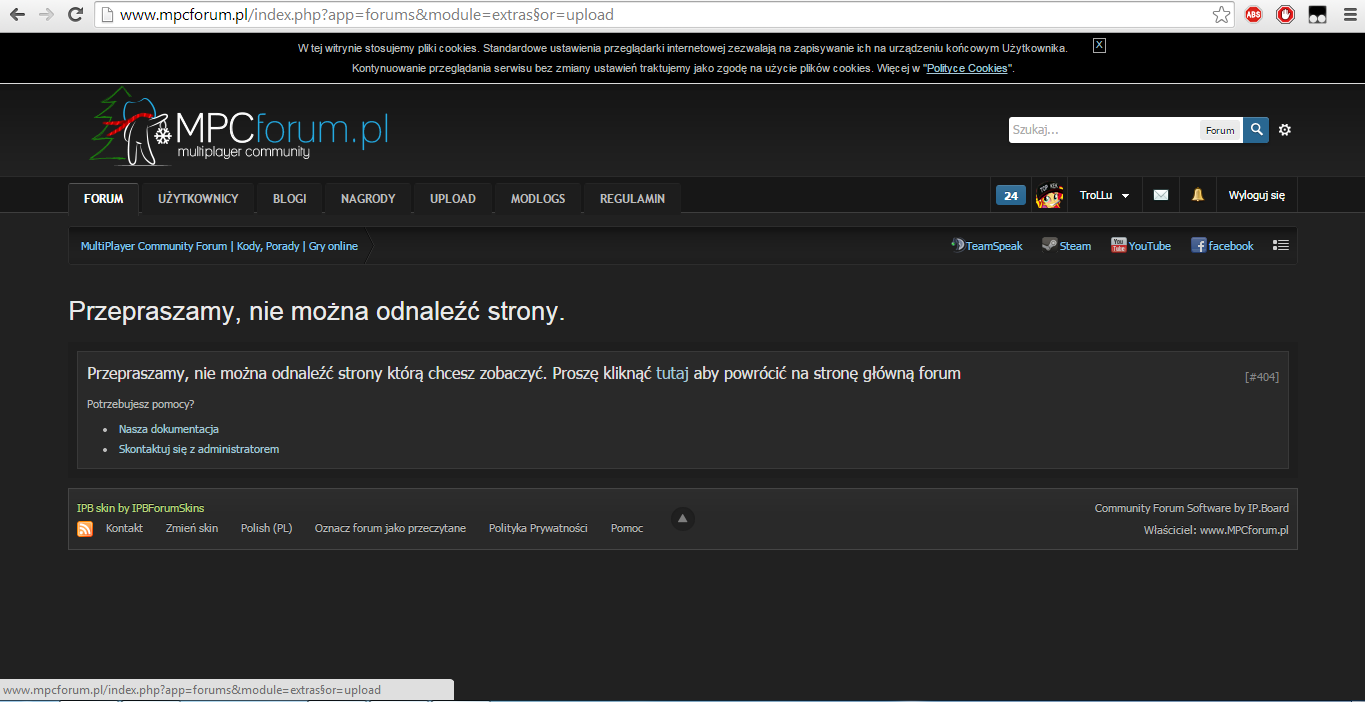1365x702 pixels.
Task: Open the MODLOGS tab
Action: [538, 198]
